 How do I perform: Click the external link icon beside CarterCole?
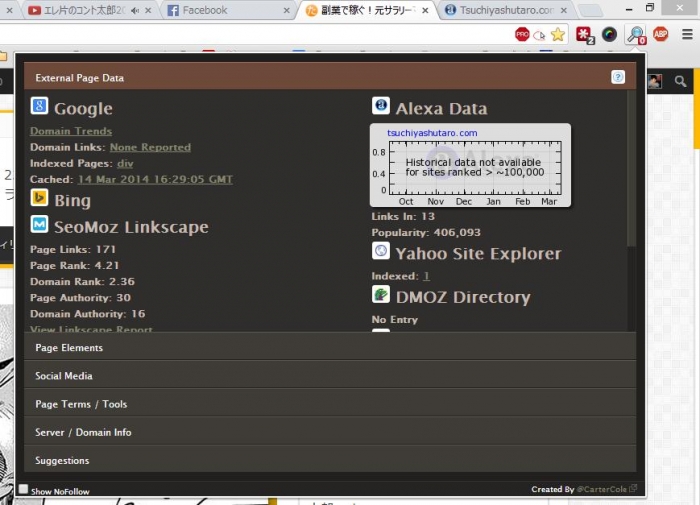633,488
